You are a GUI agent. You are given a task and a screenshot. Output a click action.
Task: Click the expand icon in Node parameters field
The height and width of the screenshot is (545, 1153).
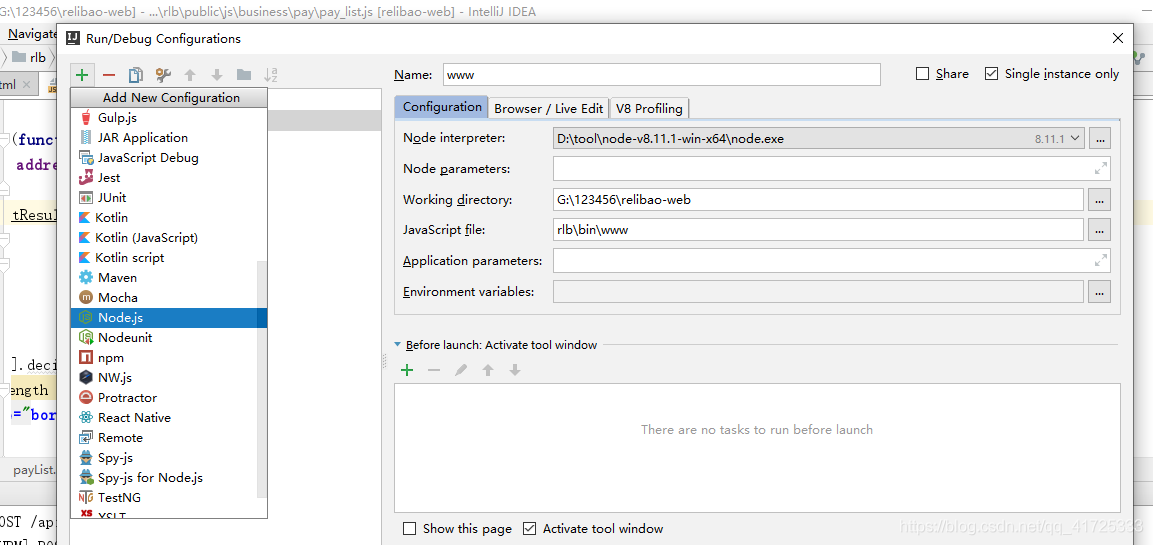pos(1100,169)
